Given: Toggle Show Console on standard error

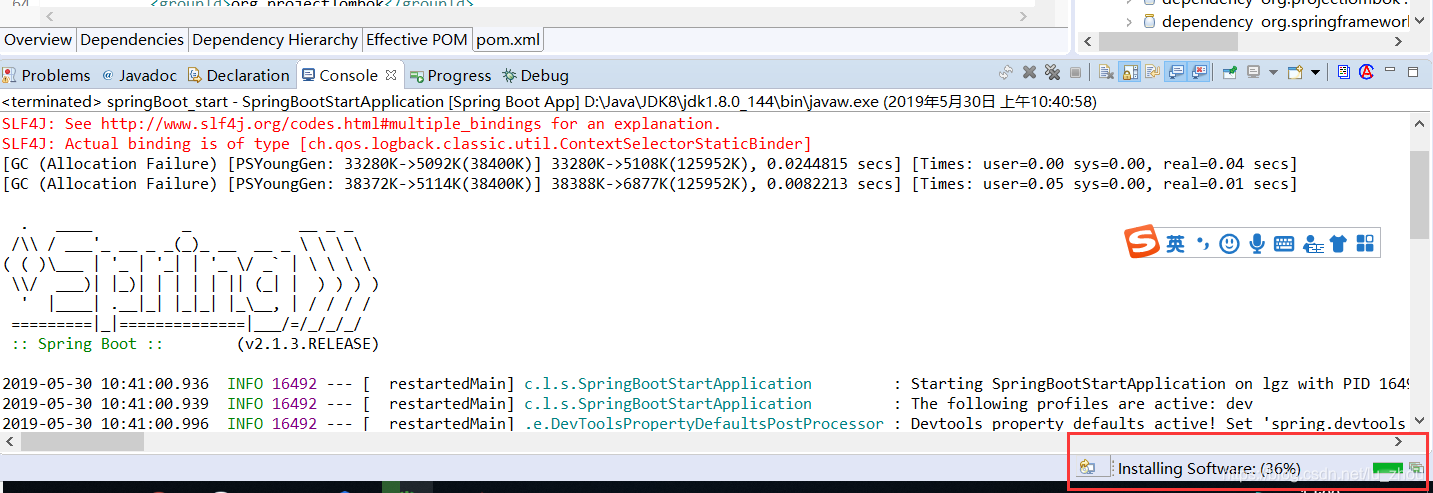Looking at the screenshot, I should (x=1199, y=72).
